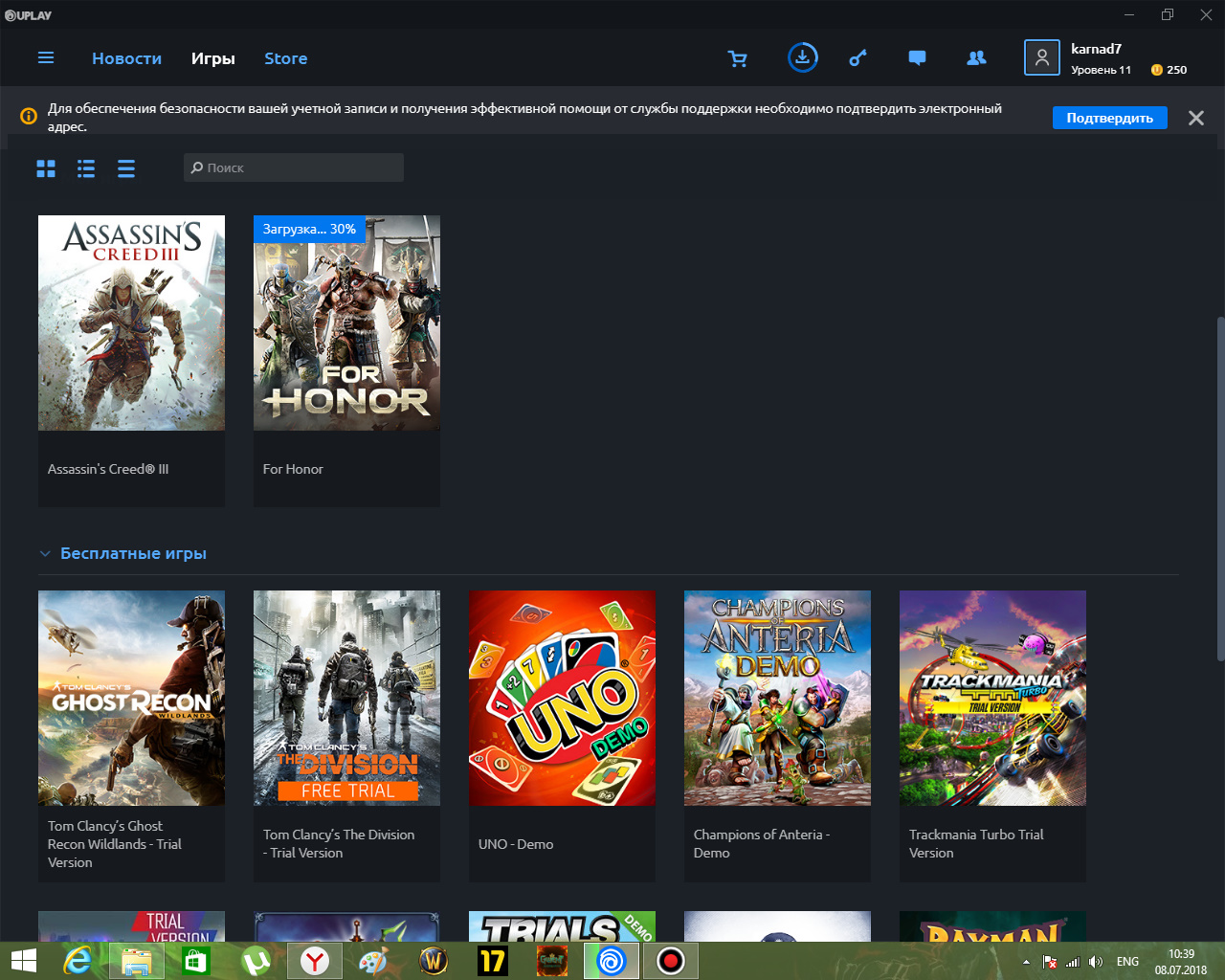Open the friends list icon
Image resolution: width=1225 pixels, height=980 pixels.
click(x=976, y=58)
